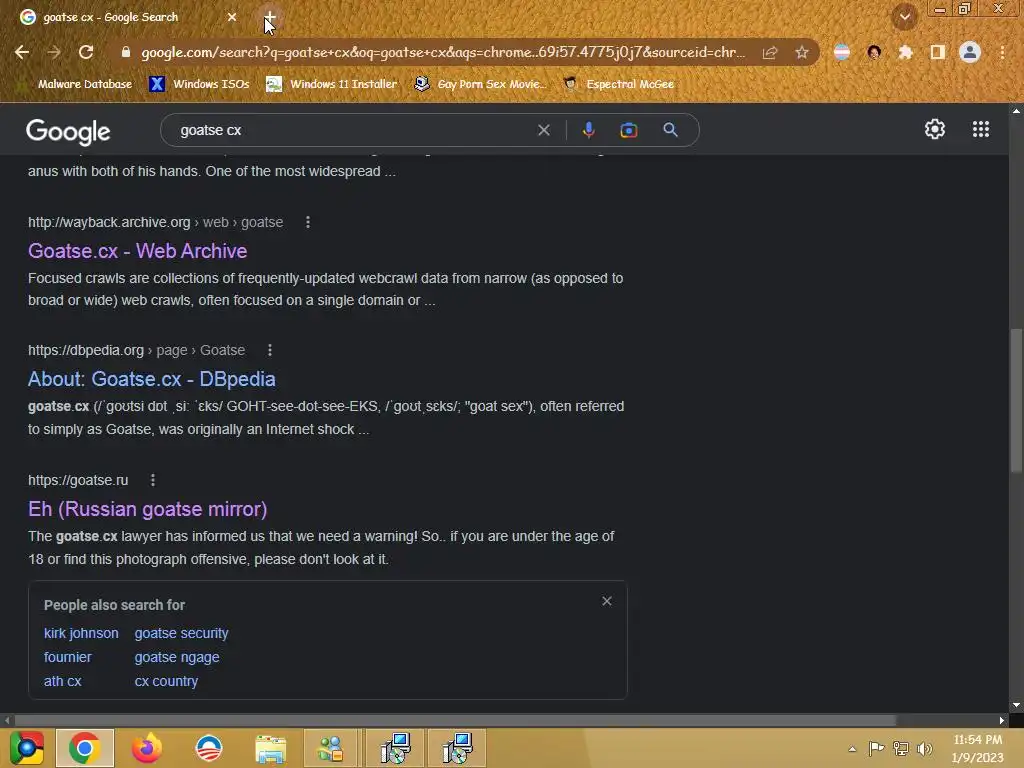Focus the Google search input field

tap(353, 130)
